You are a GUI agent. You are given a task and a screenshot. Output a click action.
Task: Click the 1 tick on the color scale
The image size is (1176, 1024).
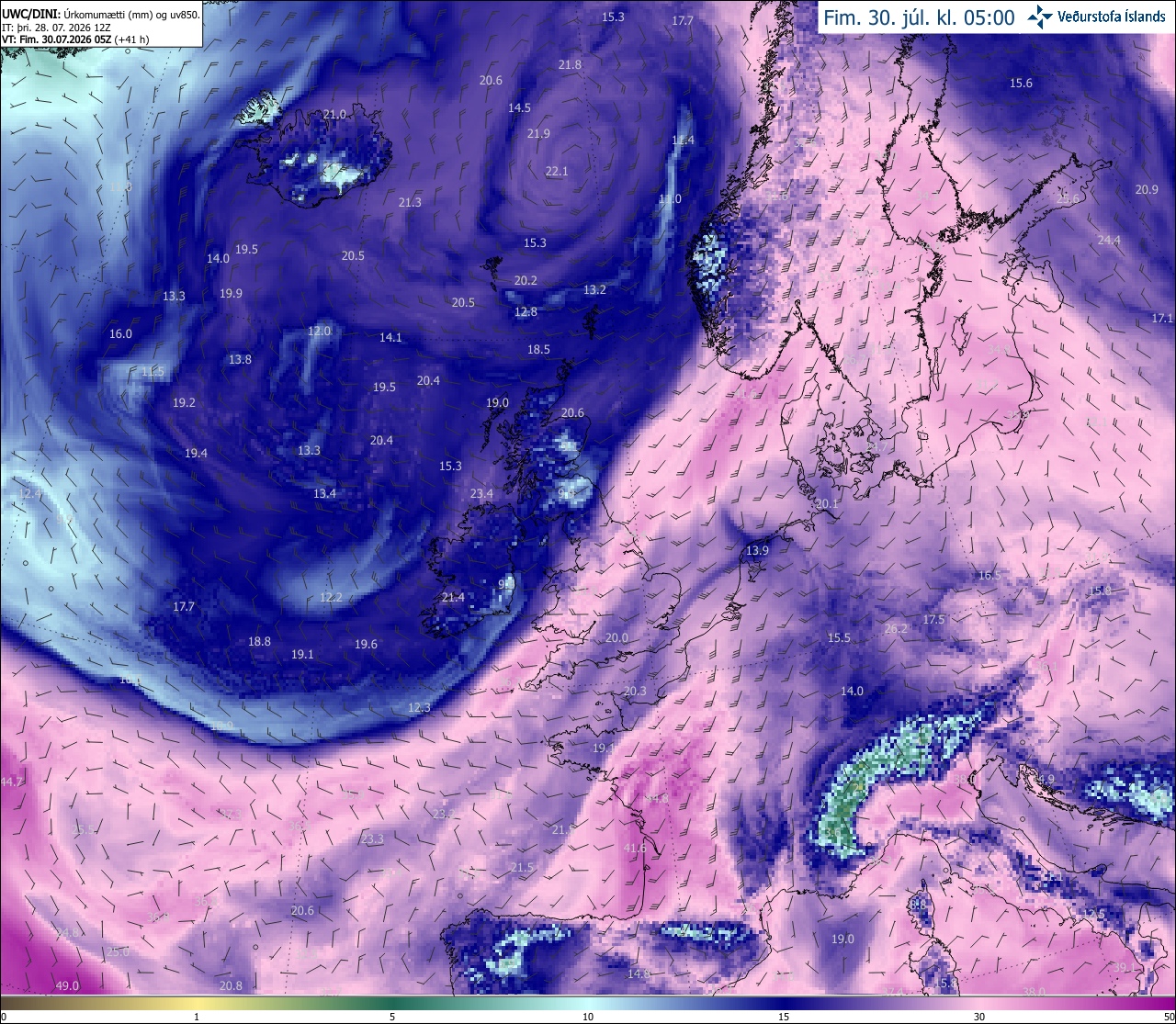tap(197, 1017)
